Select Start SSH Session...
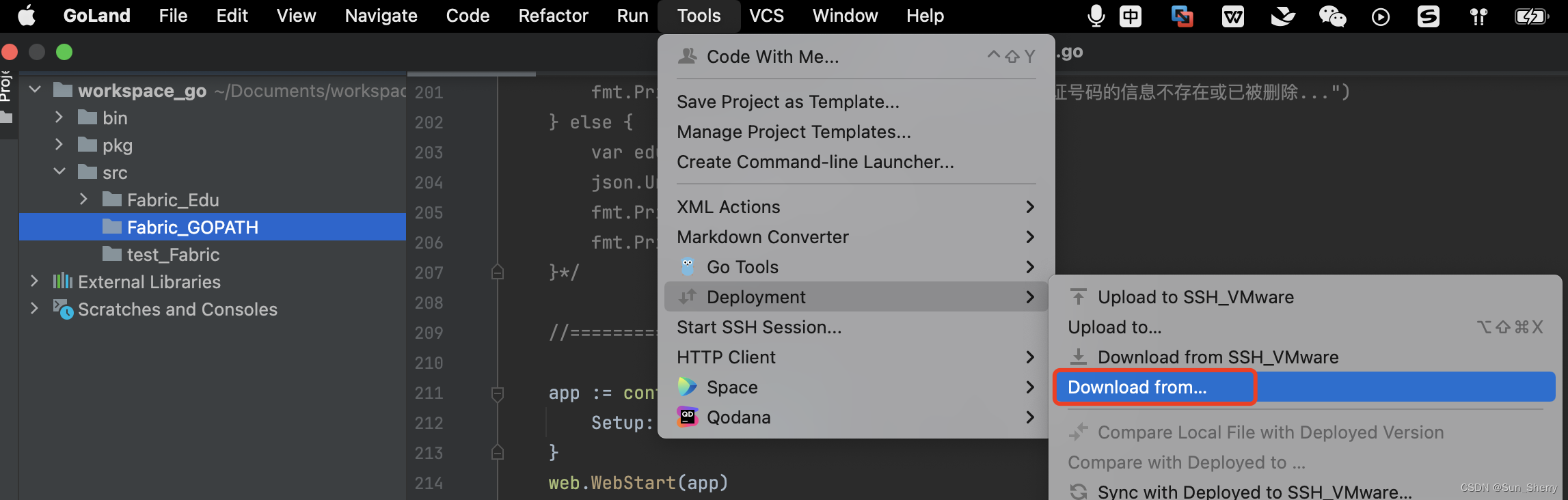 (x=856, y=327)
